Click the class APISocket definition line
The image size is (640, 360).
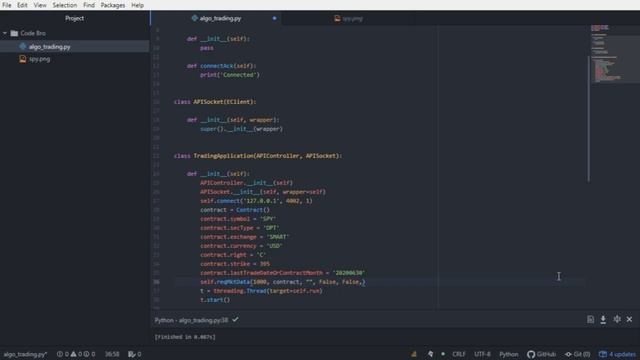tap(215, 102)
